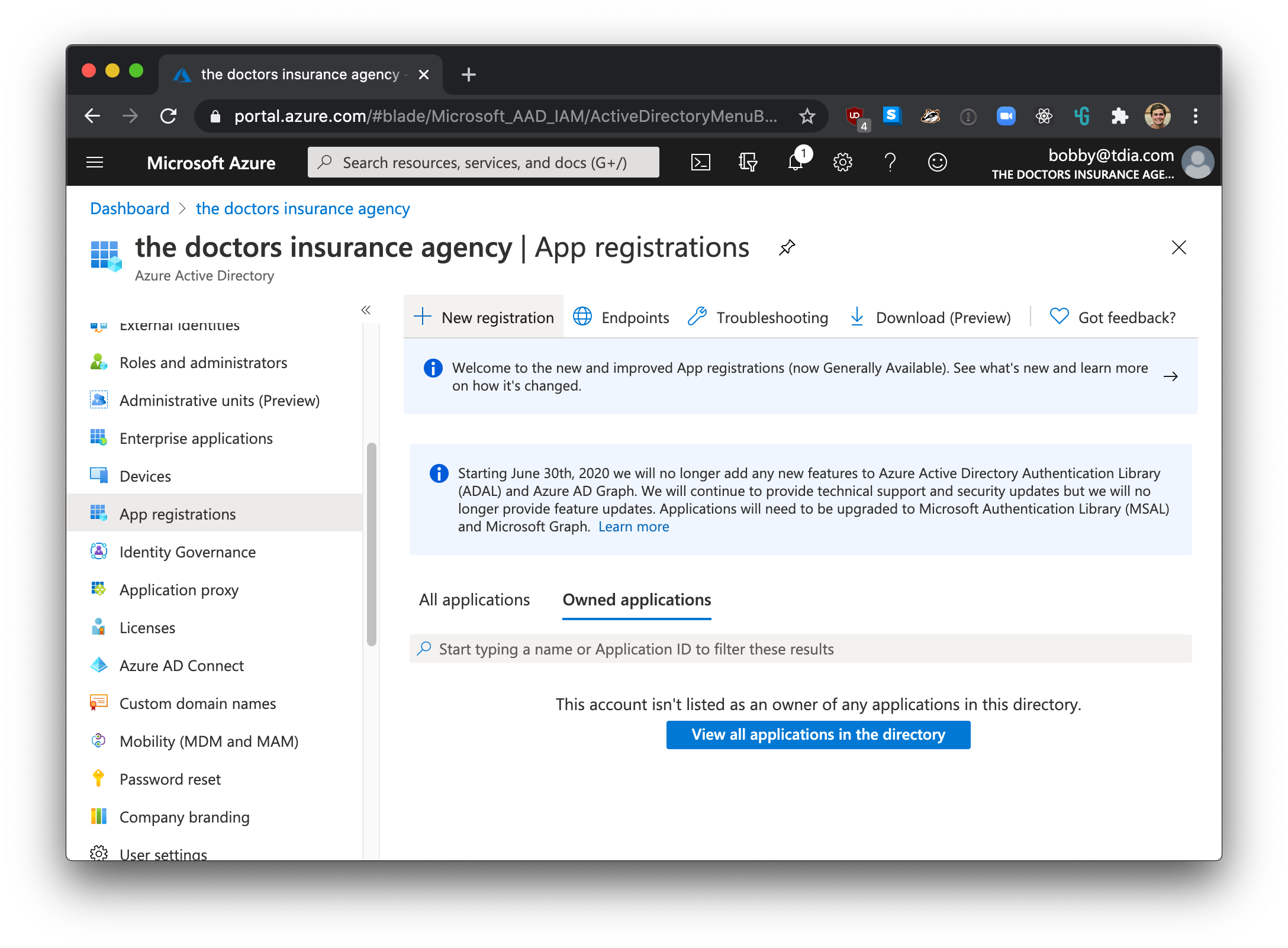Click the Zoom extension icon
This screenshot has height=948, width=1288.
pos(1006,116)
